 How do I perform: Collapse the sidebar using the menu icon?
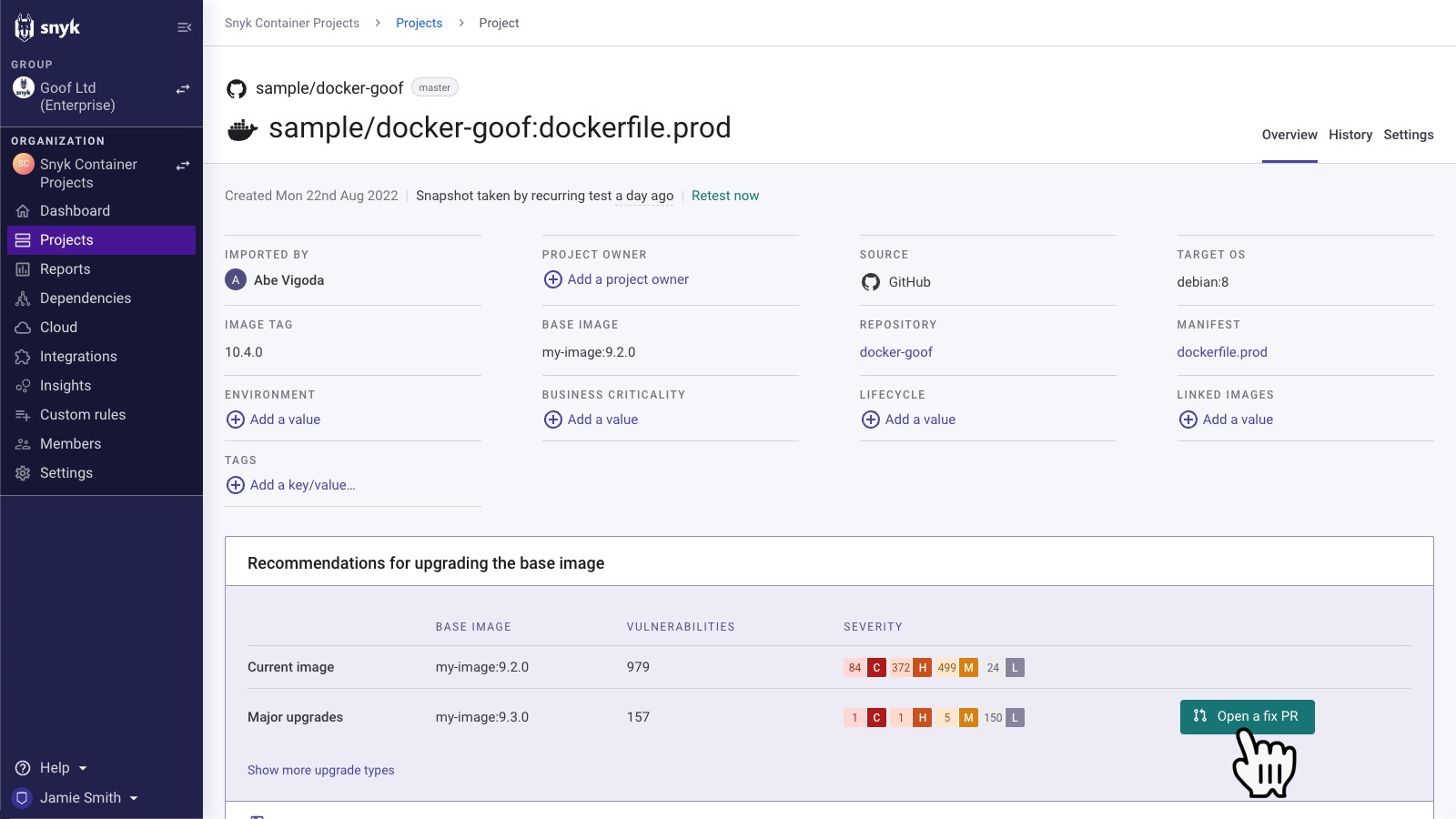184,27
